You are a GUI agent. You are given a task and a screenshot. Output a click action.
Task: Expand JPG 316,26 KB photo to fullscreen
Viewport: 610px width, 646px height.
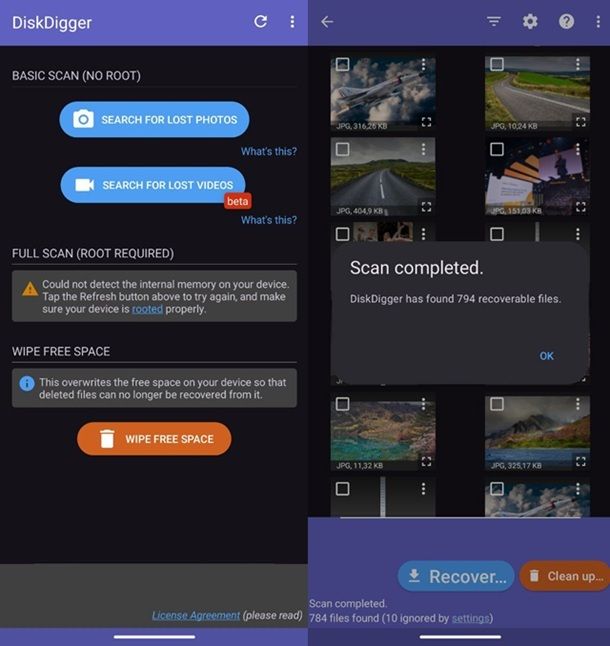[426, 122]
